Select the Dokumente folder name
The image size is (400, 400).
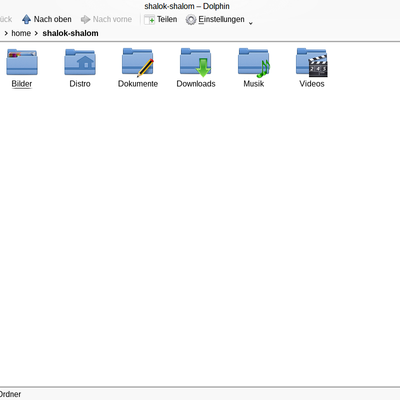(138, 84)
